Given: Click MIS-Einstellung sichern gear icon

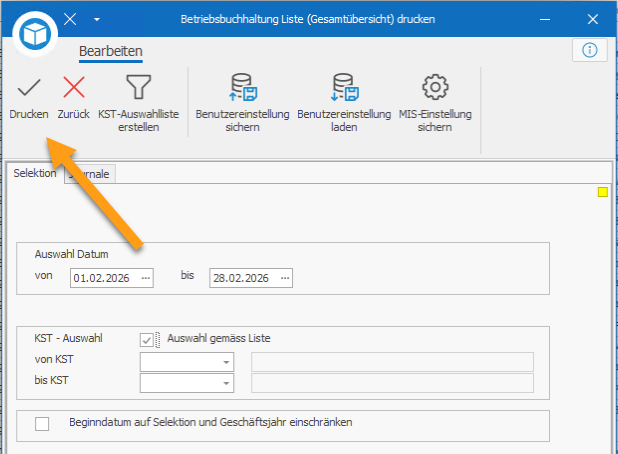Looking at the screenshot, I should coord(435,89).
